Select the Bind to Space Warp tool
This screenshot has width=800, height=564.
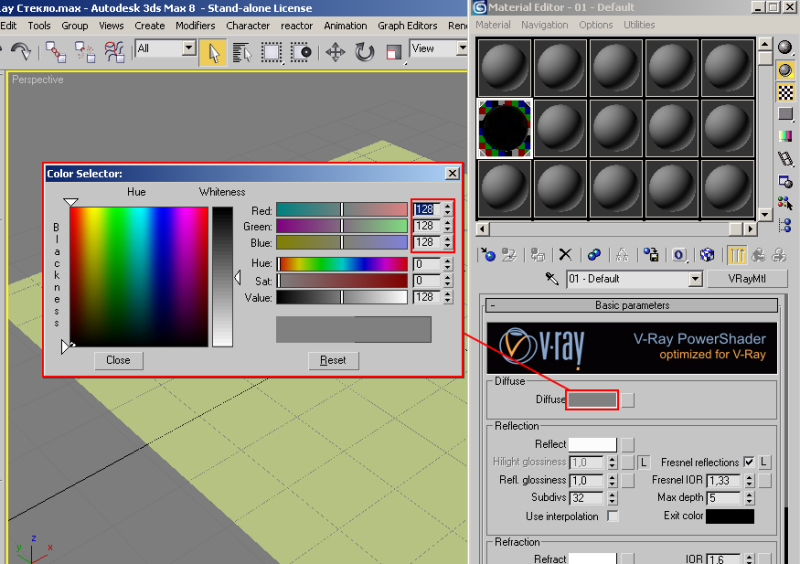click(114, 52)
